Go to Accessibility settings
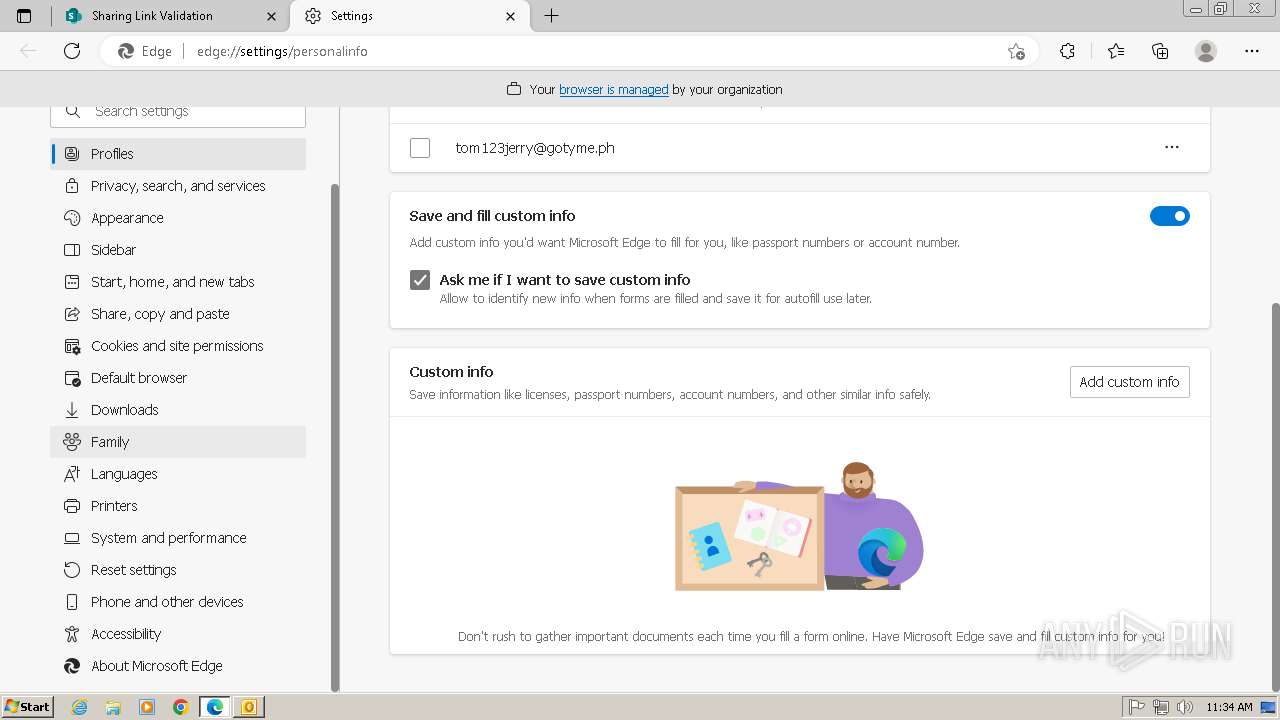Viewport: 1280px width, 720px height. point(178,634)
